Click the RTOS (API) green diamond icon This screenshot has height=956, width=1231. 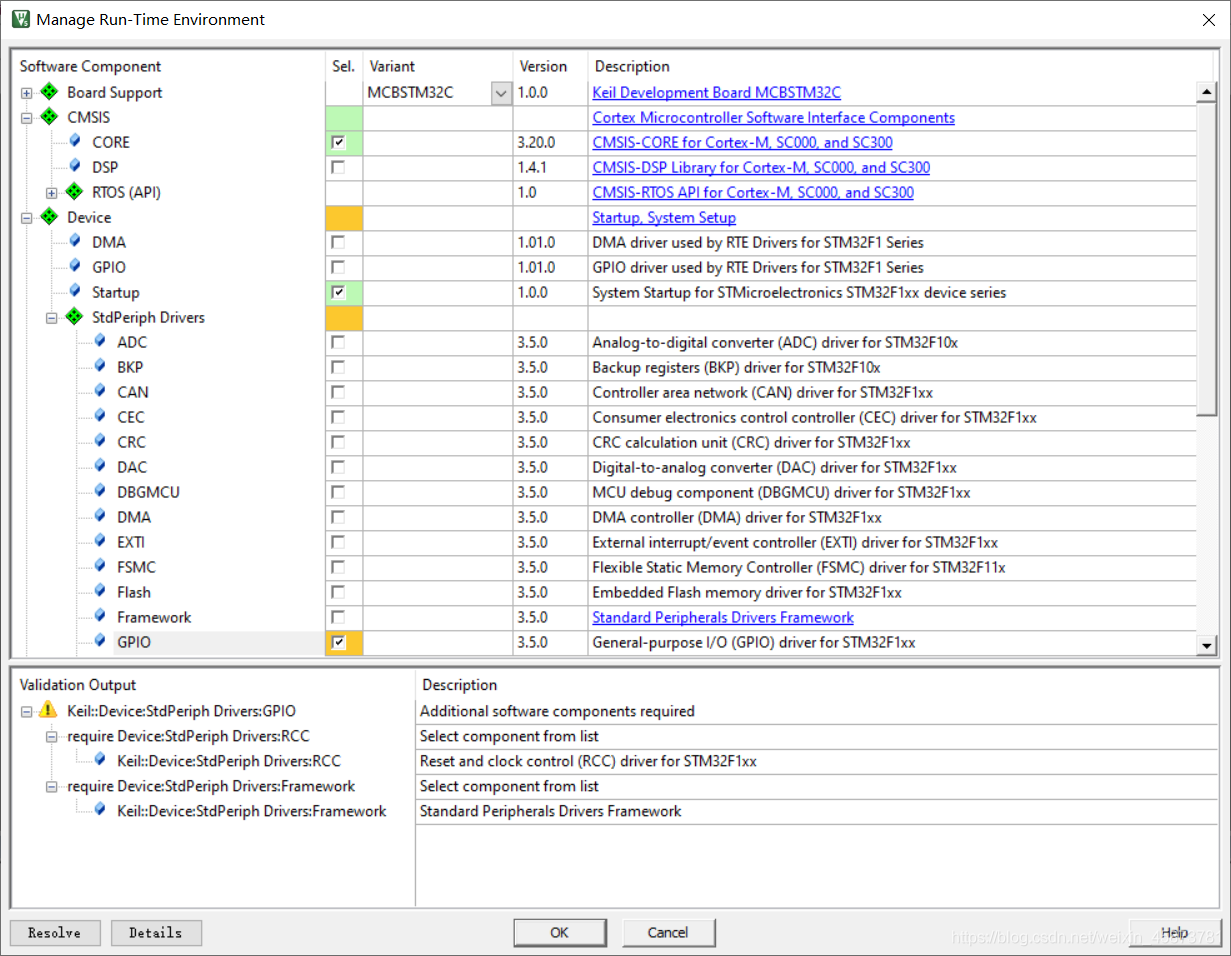click(x=75, y=192)
